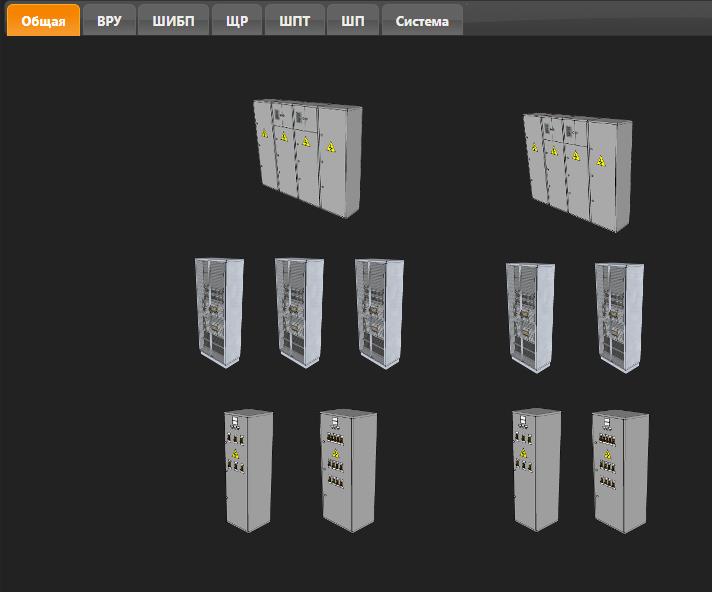Select the third bottom-row control cabinet from left
Screen dimensions: 712x592
click(536, 467)
